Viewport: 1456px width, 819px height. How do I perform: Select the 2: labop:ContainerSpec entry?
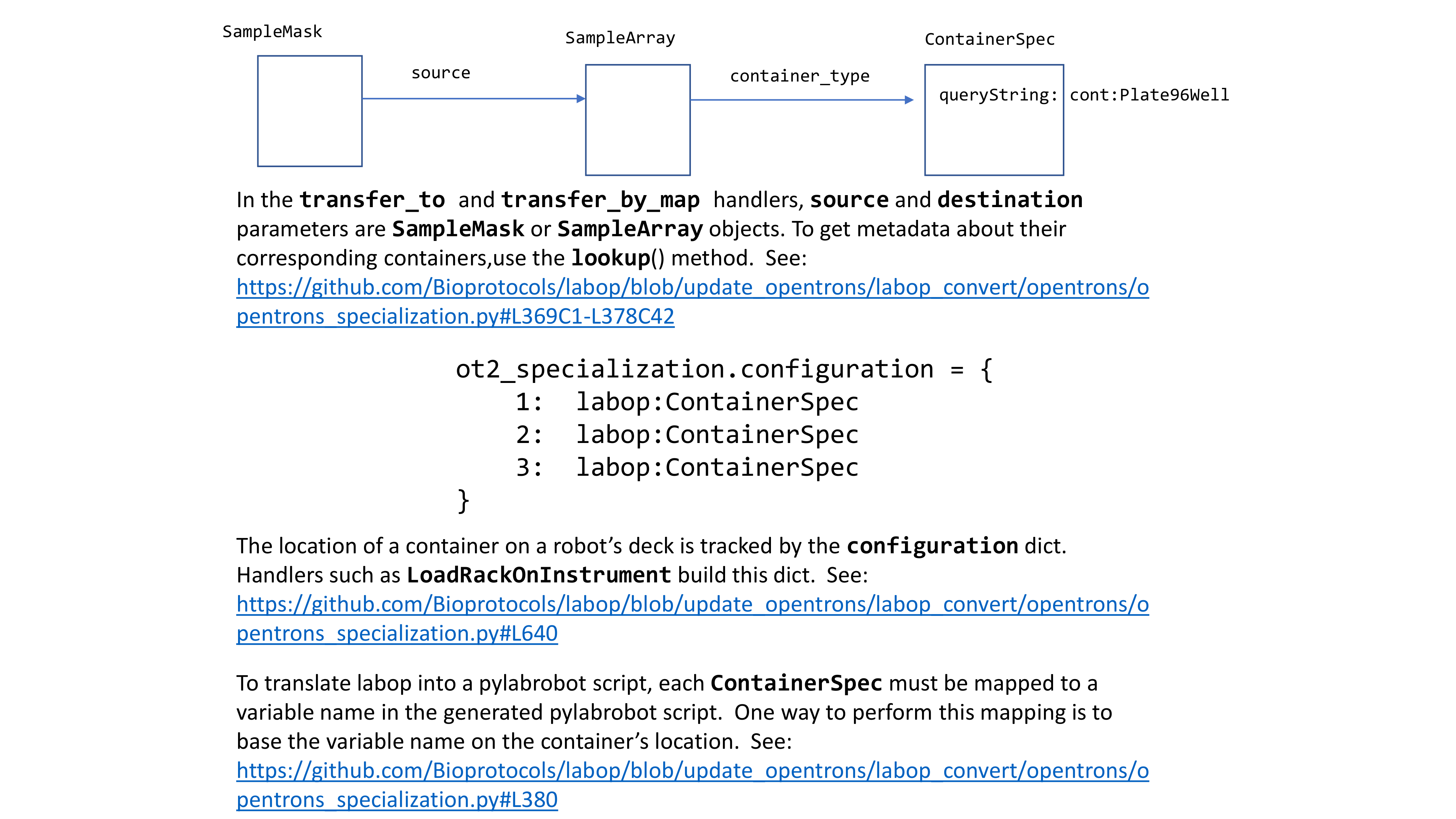pos(687,435)
